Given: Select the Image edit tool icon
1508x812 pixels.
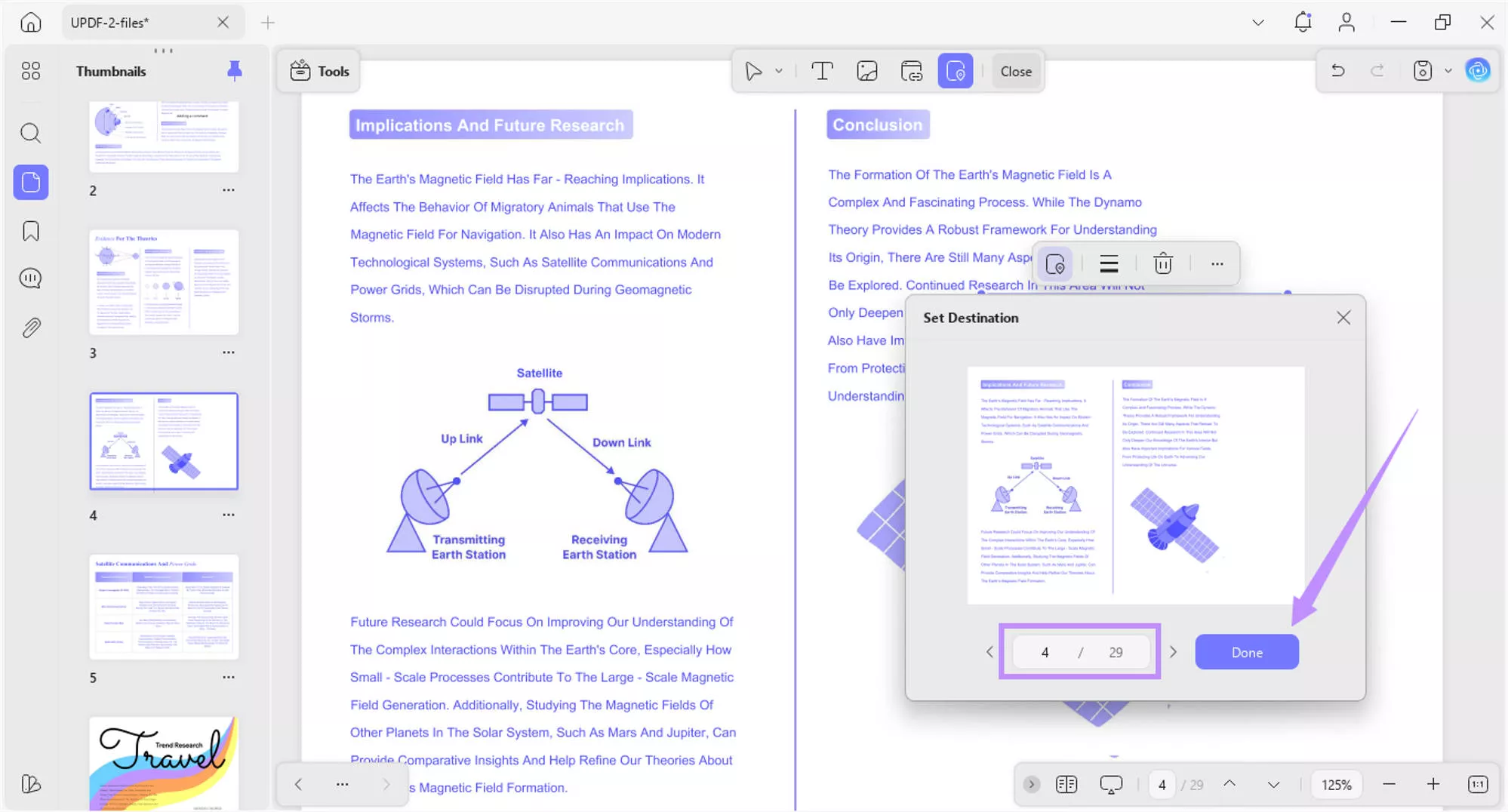Looking at the screenshot, I should tap(866, 71).
